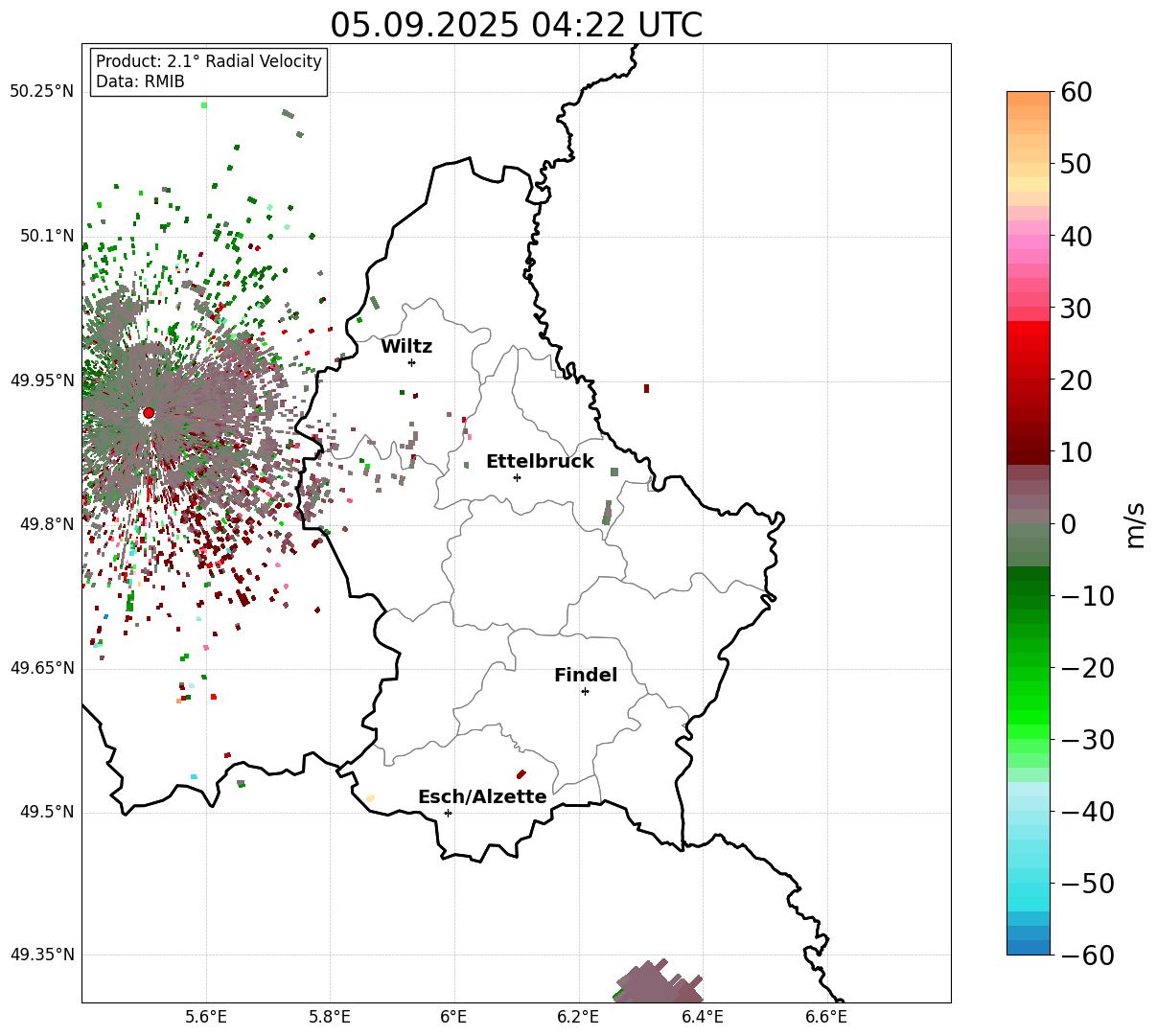Click the "m/s" colorbar unit label
Image resolution: width=1157 pixels, height=1036 pixels.
(1136, 524)
